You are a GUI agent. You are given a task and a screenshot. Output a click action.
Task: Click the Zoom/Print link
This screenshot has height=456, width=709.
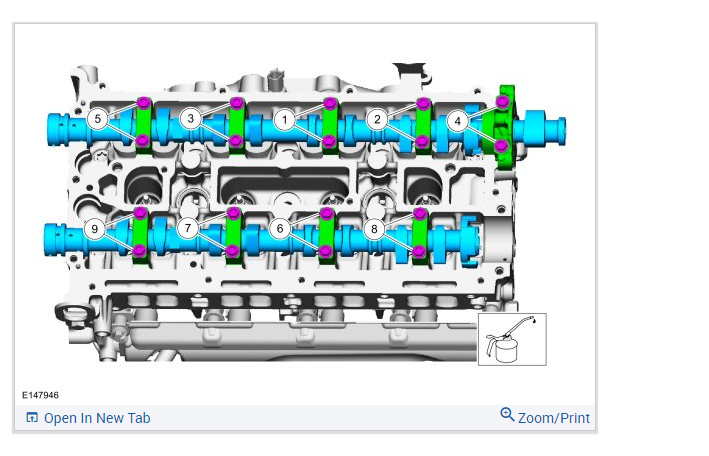(553, 418)
